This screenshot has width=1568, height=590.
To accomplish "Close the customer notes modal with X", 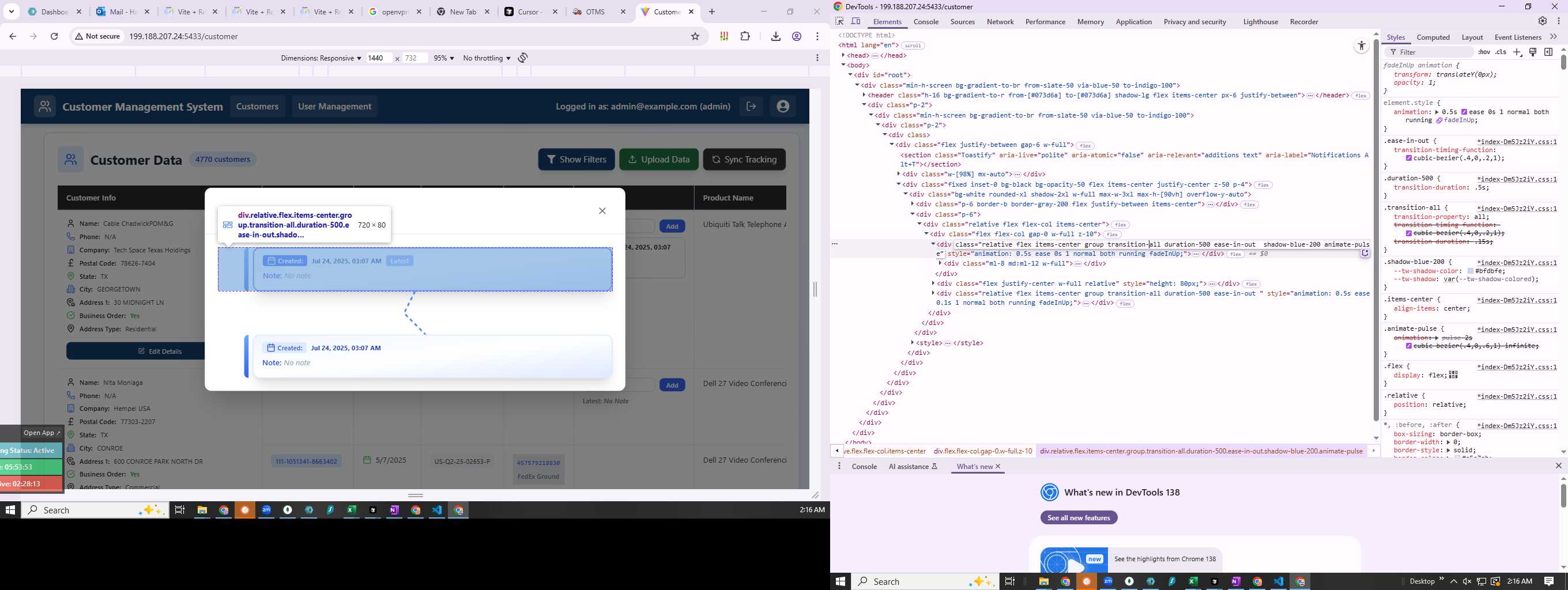I will (x=602, y=211).
